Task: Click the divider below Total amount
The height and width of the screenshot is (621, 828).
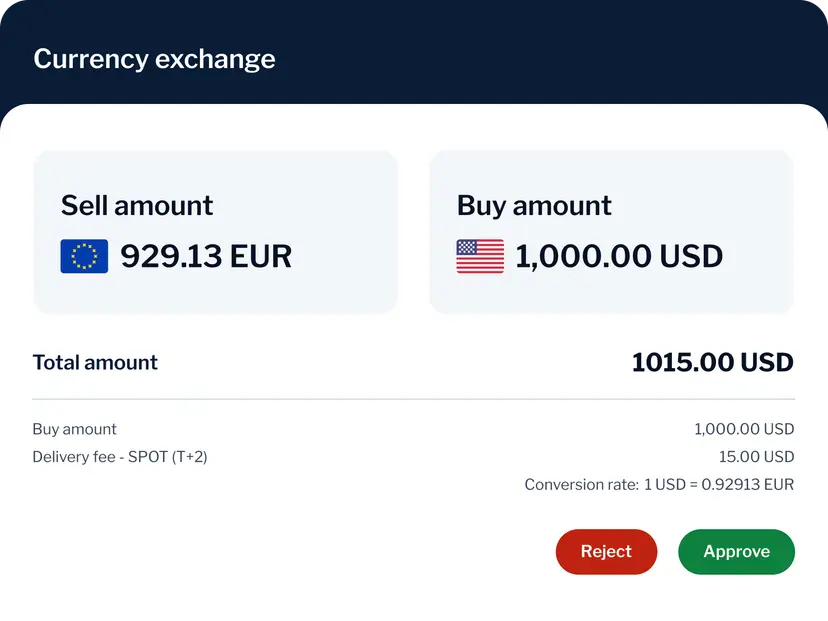Action: click(413, 399)
